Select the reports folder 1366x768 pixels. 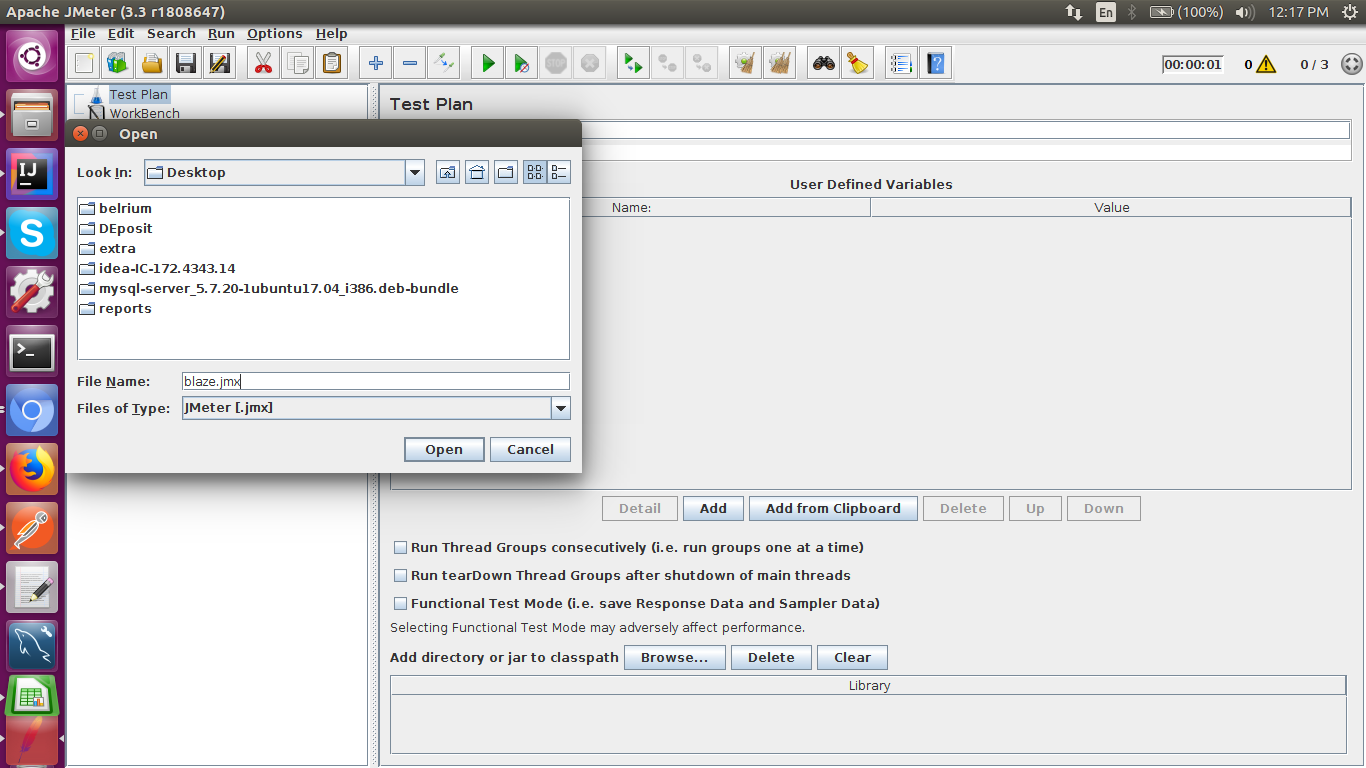tap(115, 308)
